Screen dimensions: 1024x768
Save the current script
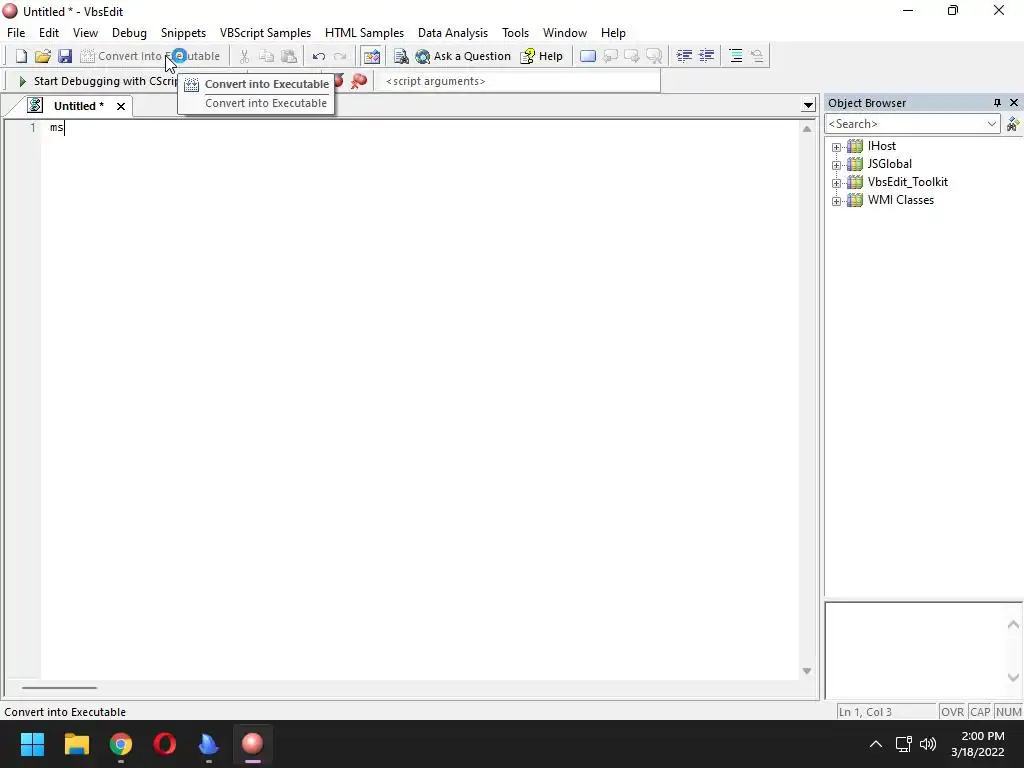point(65,56)
